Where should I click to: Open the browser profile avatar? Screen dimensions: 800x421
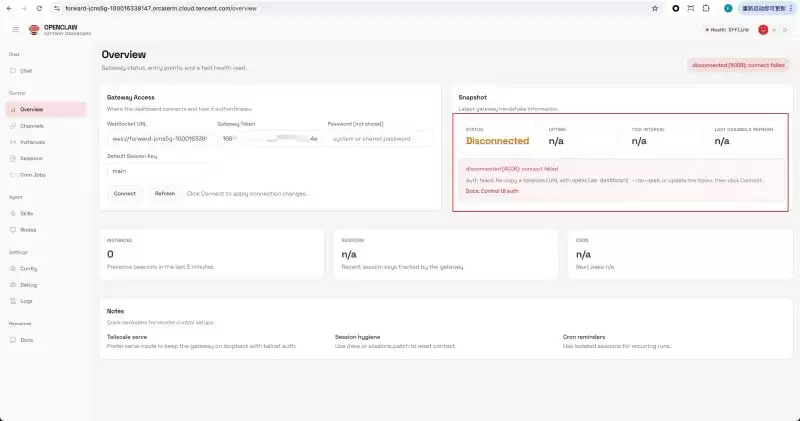point(728,9)
